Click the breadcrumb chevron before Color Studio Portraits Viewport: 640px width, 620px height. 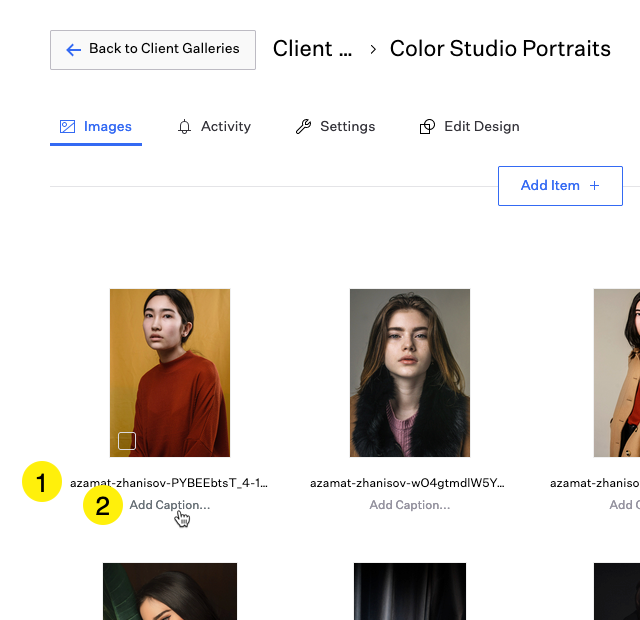pyautogui.click(x=373, y=50)
